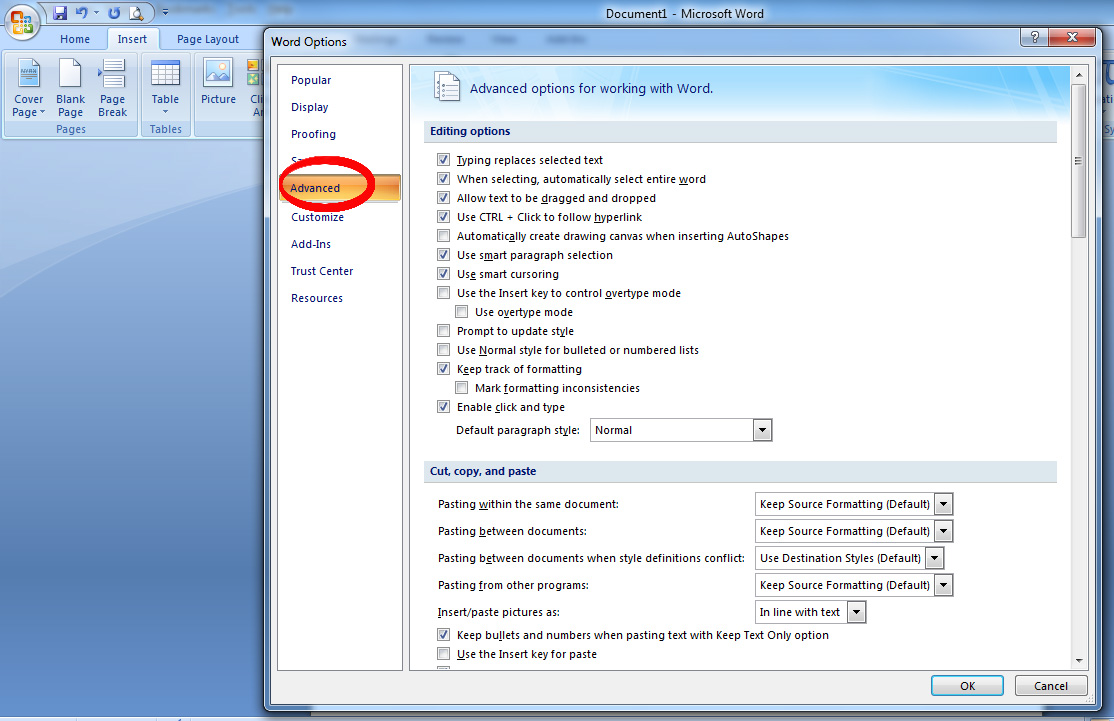This screenshot has width=1114, height=721.
Task: Open the Insert/paste pictures as dropdown
Action: tap(855, 611)
